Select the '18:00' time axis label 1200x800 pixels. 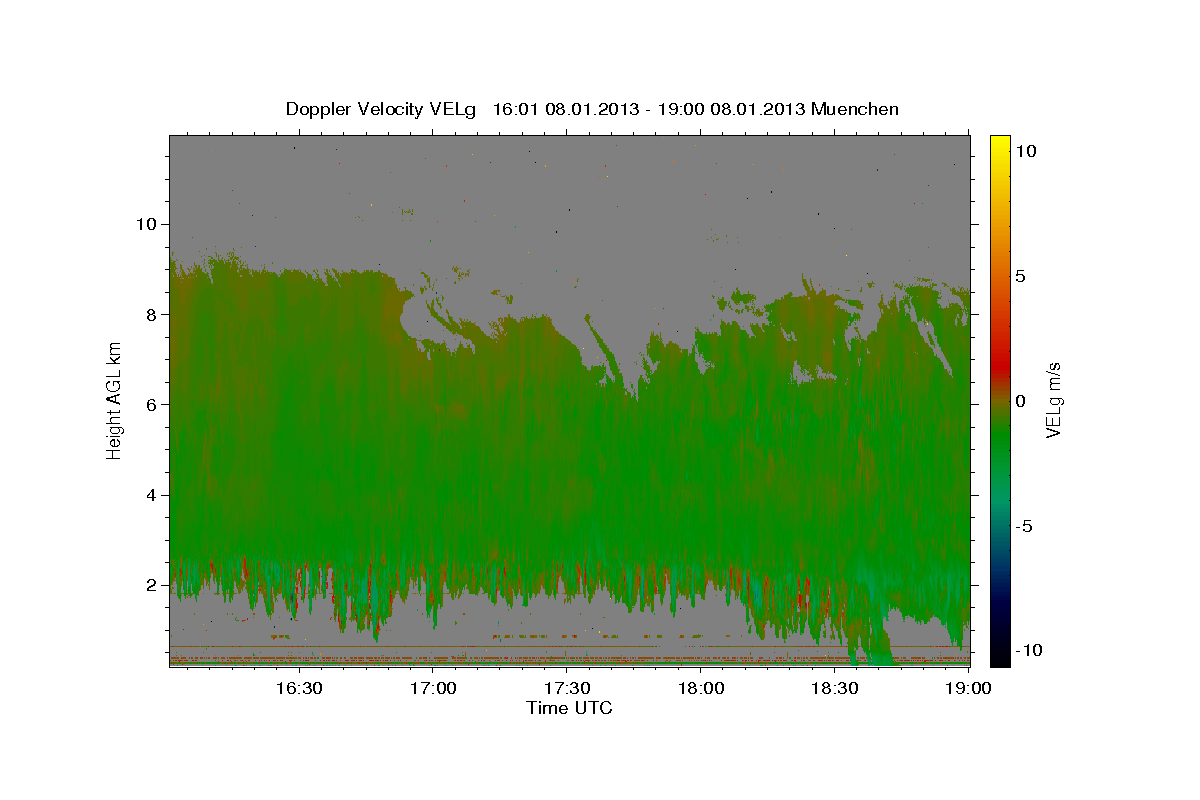click(x=701, y=688)
